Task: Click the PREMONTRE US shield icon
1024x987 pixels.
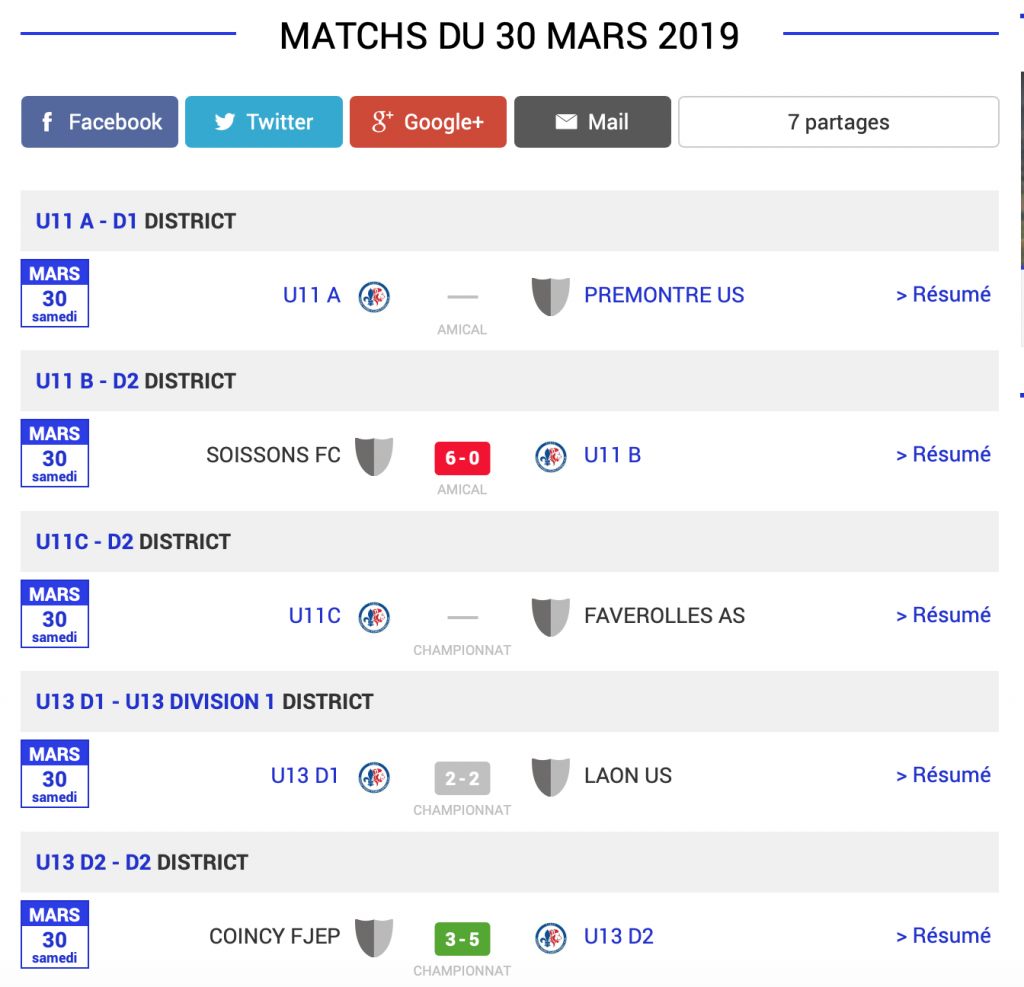Action: 550,296
